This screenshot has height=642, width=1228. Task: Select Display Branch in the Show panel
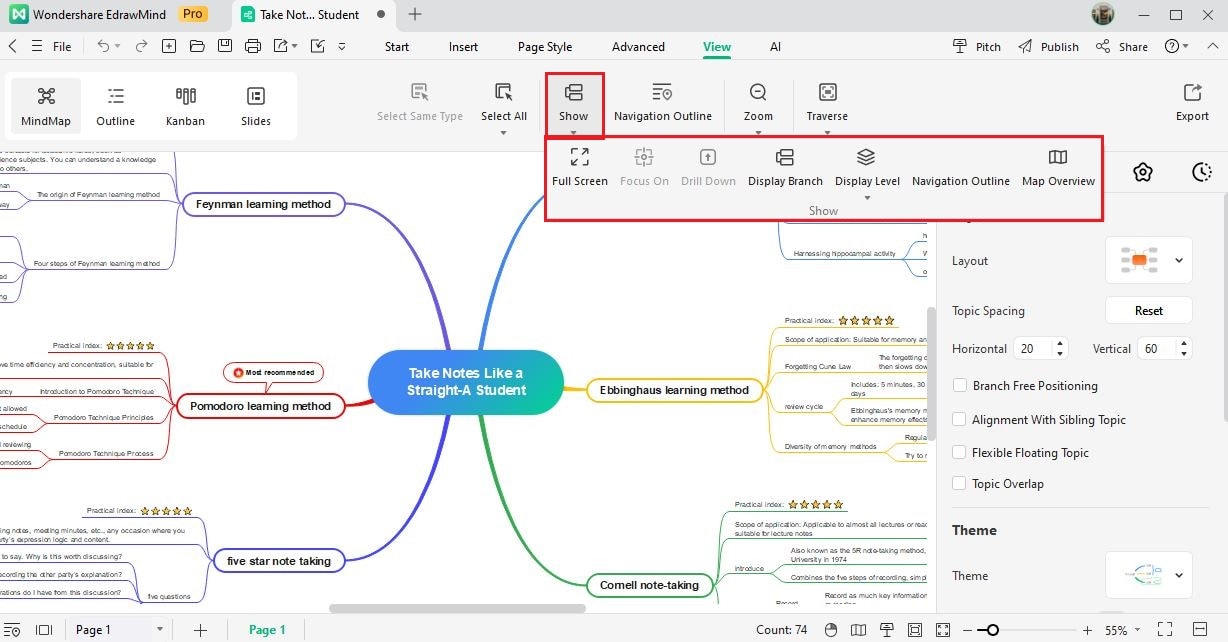click(x=785, y=167)
